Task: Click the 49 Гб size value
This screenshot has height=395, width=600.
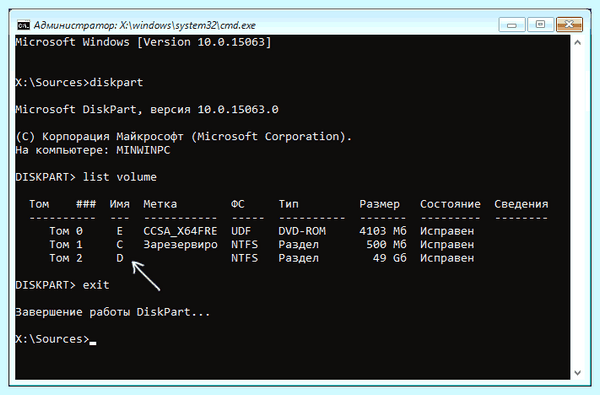Action: coord(390,258)
